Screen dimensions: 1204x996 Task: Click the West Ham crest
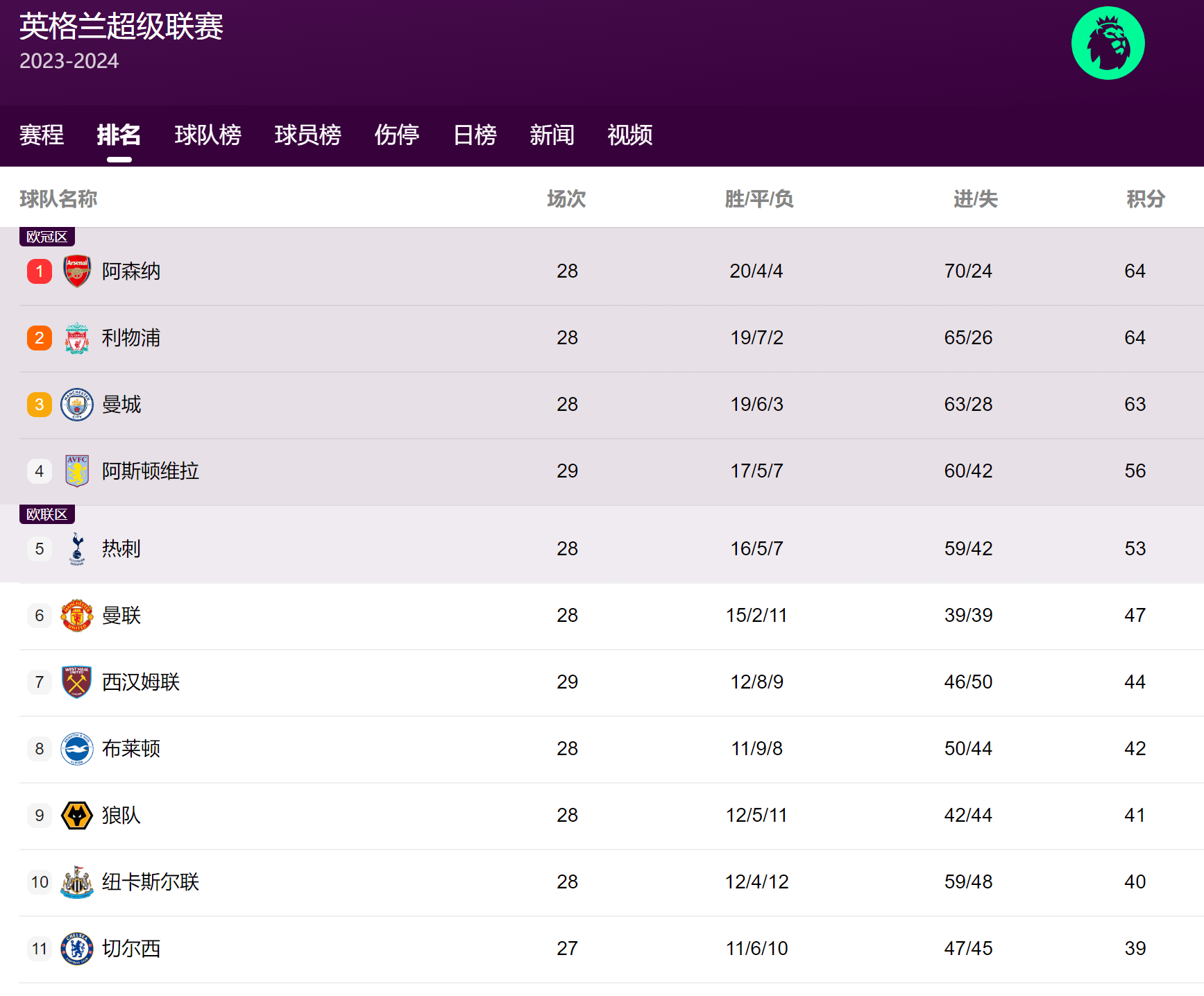click(x=77, y=682)
